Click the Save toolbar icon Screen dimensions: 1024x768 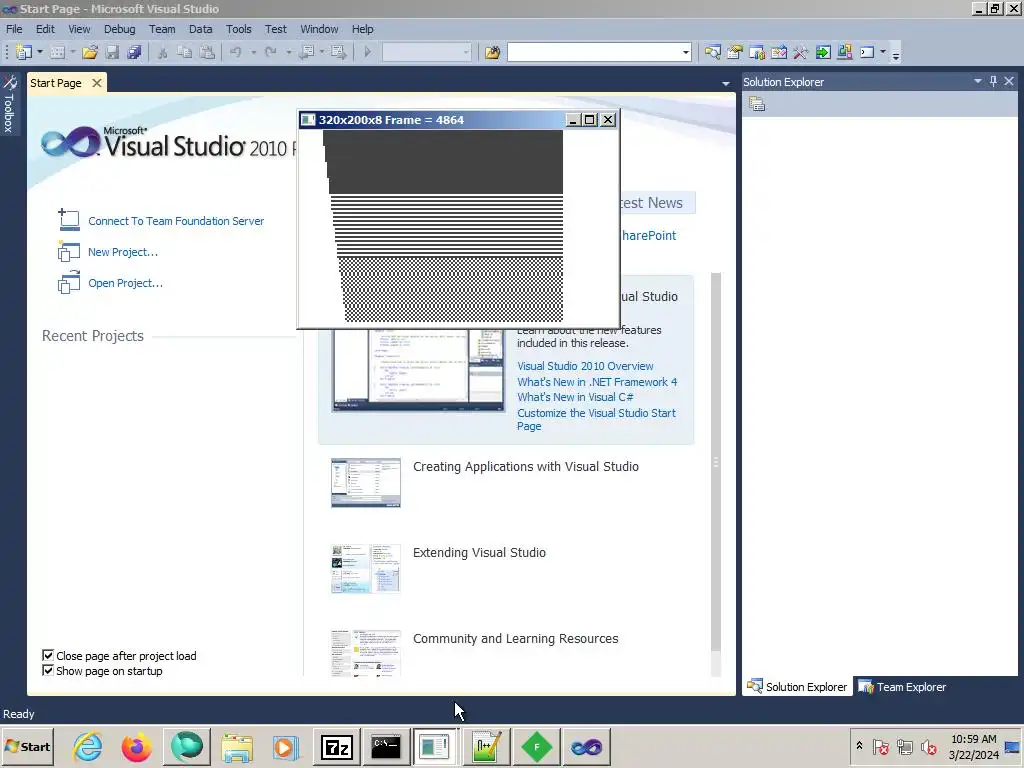112,52
